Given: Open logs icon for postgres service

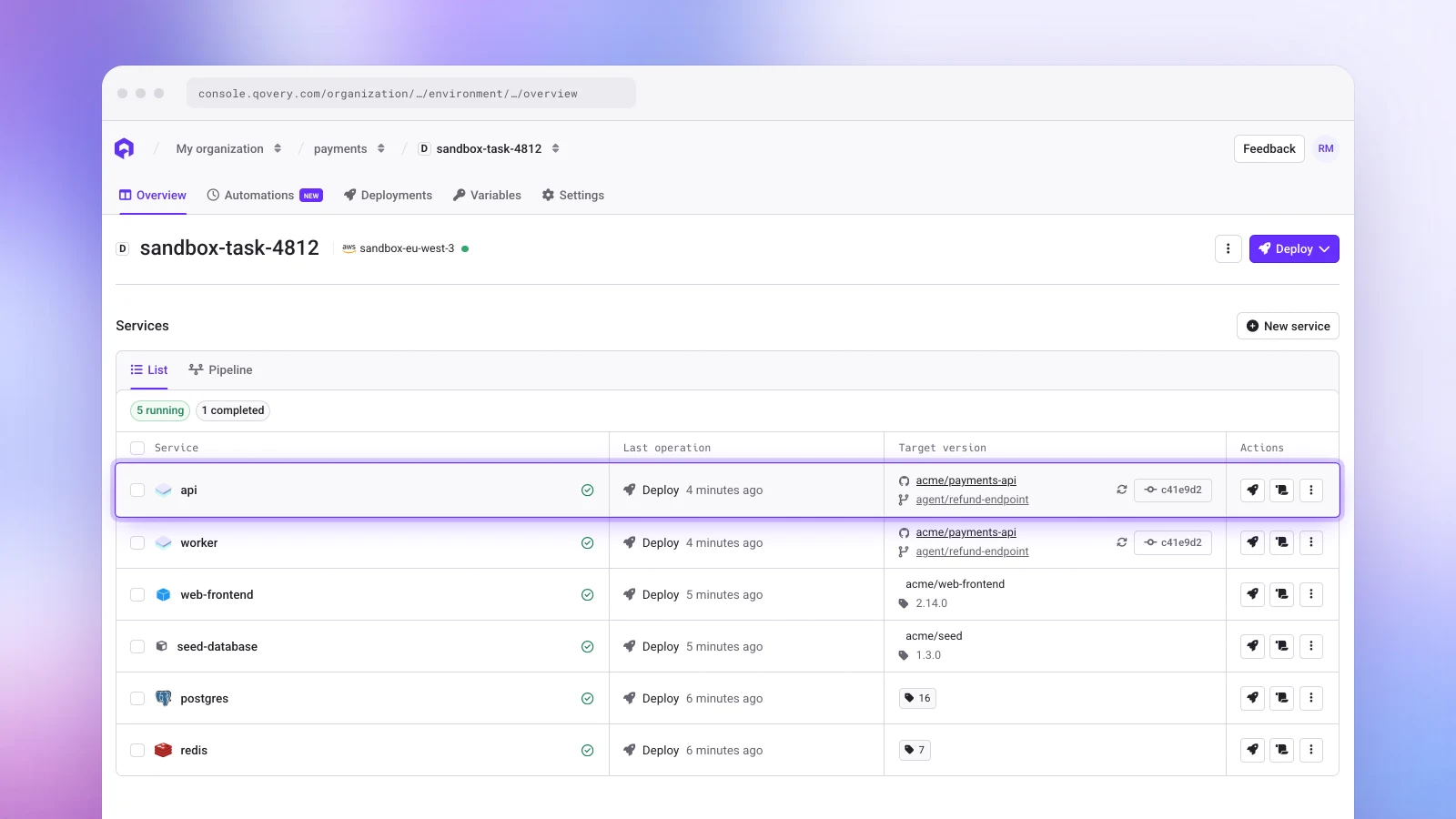Looking at the screenshot, I should pyautogui.click(x=1282, y=698).
